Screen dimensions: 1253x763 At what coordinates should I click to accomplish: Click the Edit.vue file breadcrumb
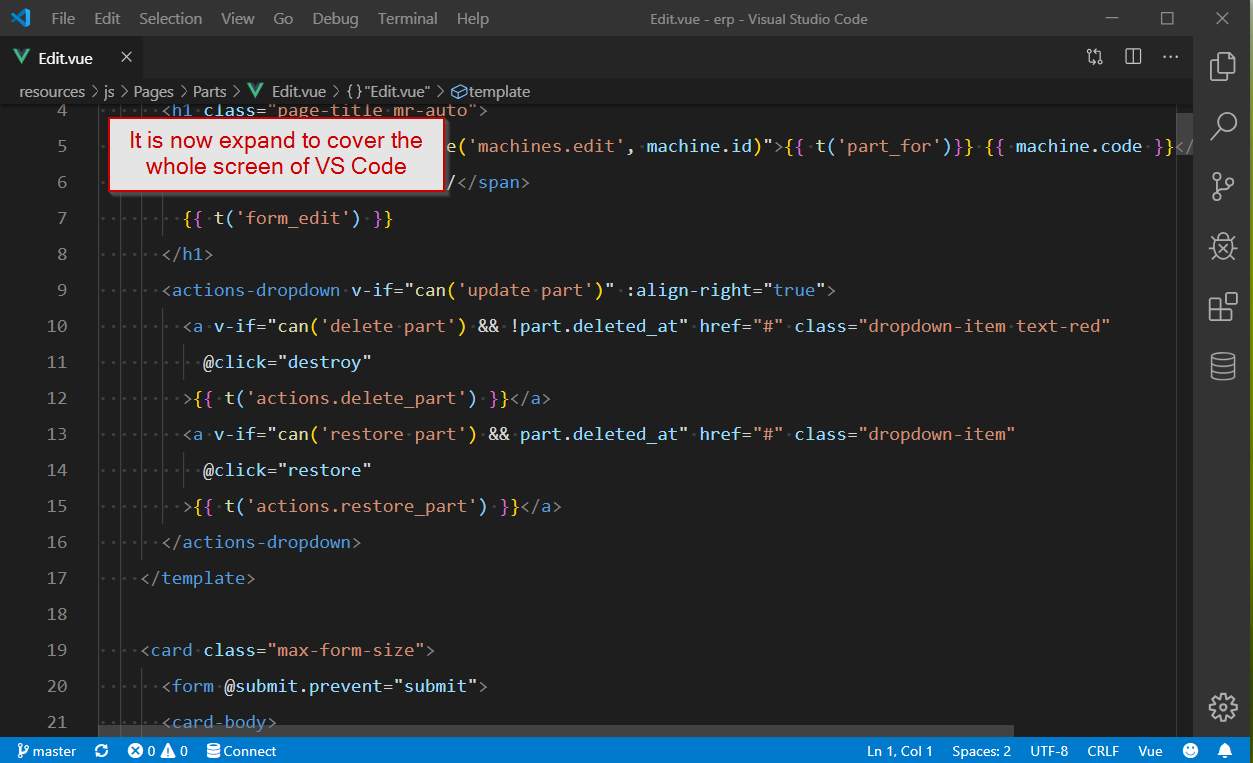pos(287,91)
